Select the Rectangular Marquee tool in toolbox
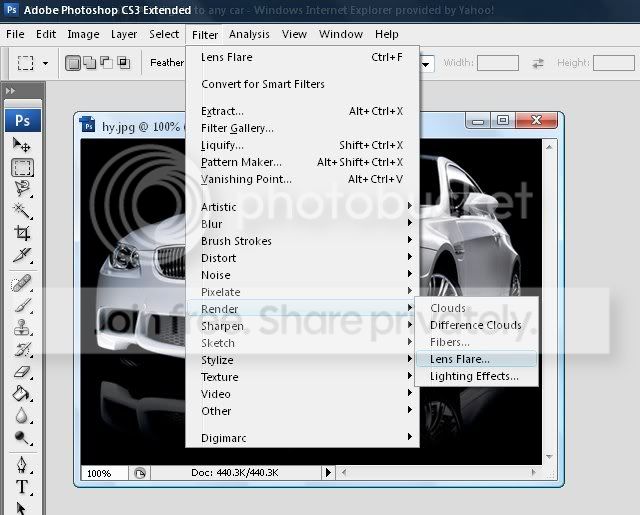 click(x=22, y=168)
